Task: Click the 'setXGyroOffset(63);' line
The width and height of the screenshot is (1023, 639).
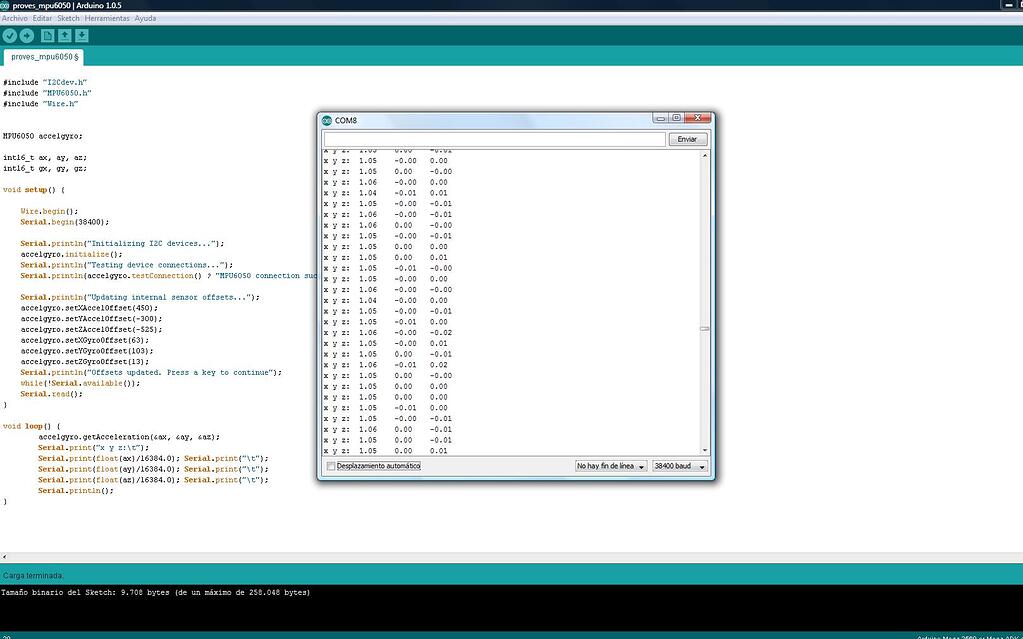Action: click(x=85, y=340)
